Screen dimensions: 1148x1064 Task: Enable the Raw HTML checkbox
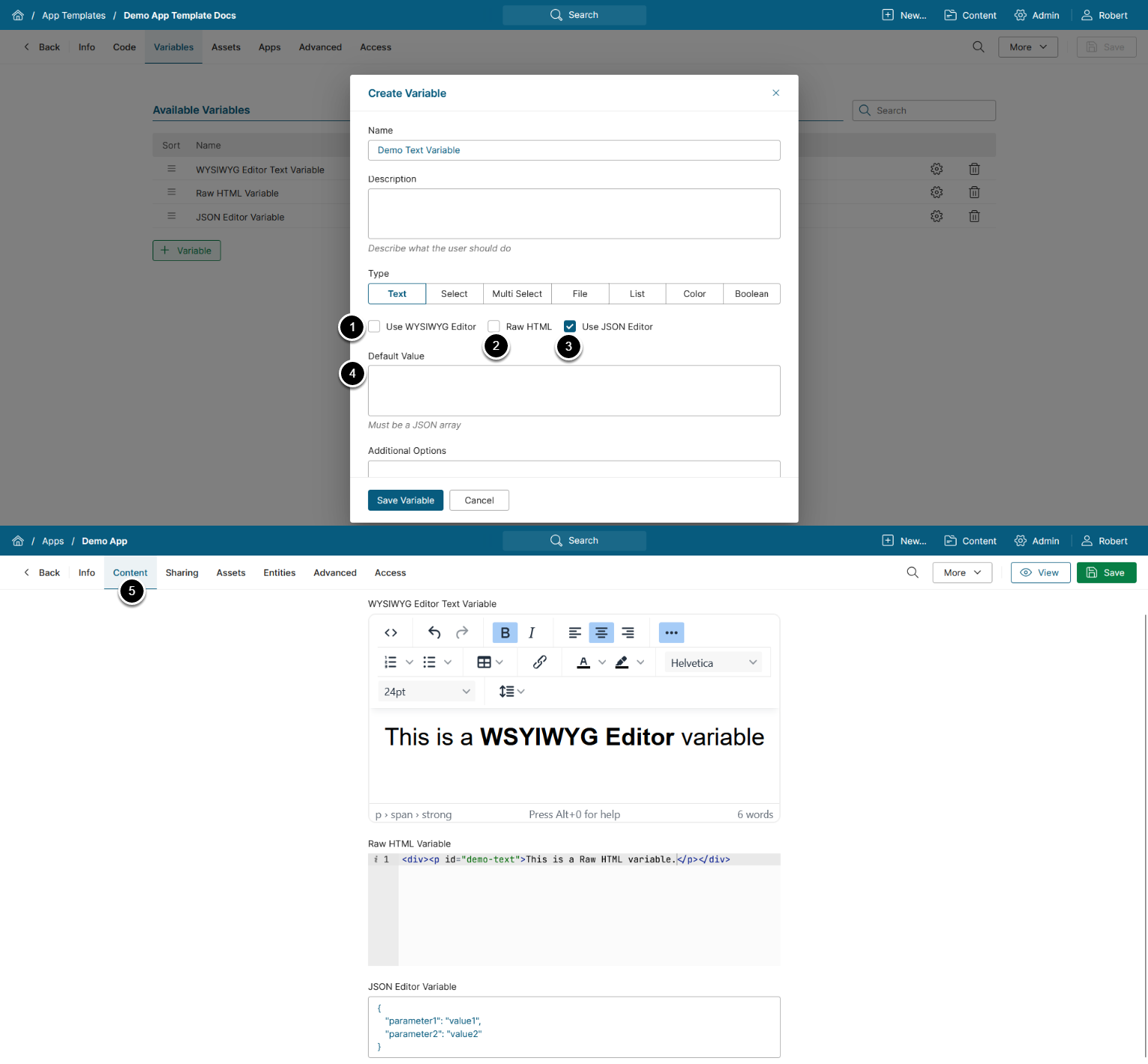pyautogui.click(x=494, y=327)
